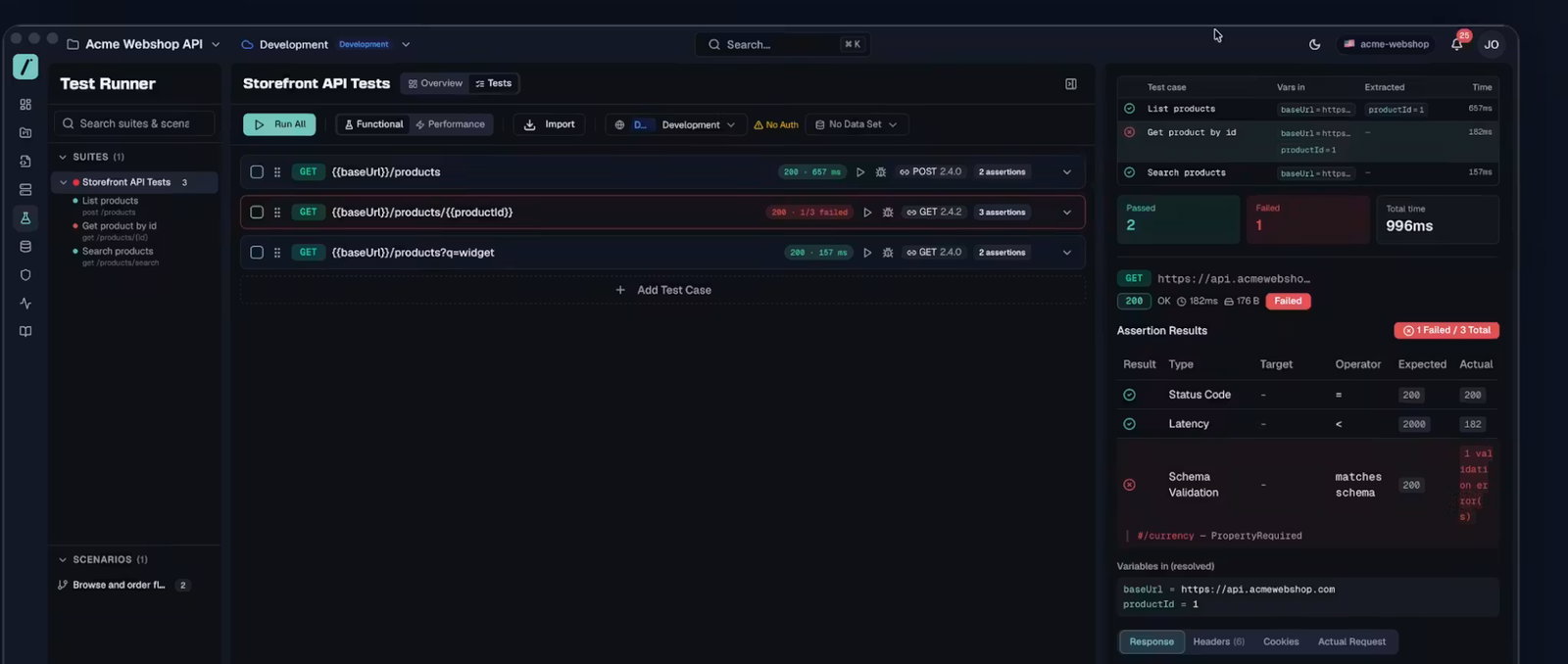Open the import file icon in sidebar
1568x664 pixels.
pos(25,161)
